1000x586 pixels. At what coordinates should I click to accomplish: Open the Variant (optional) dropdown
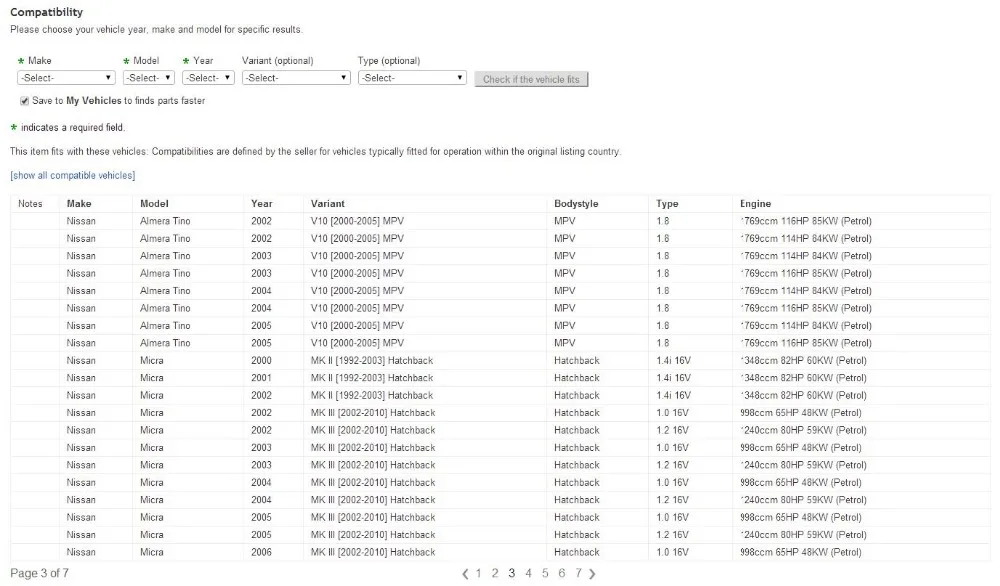pos(296,78)
